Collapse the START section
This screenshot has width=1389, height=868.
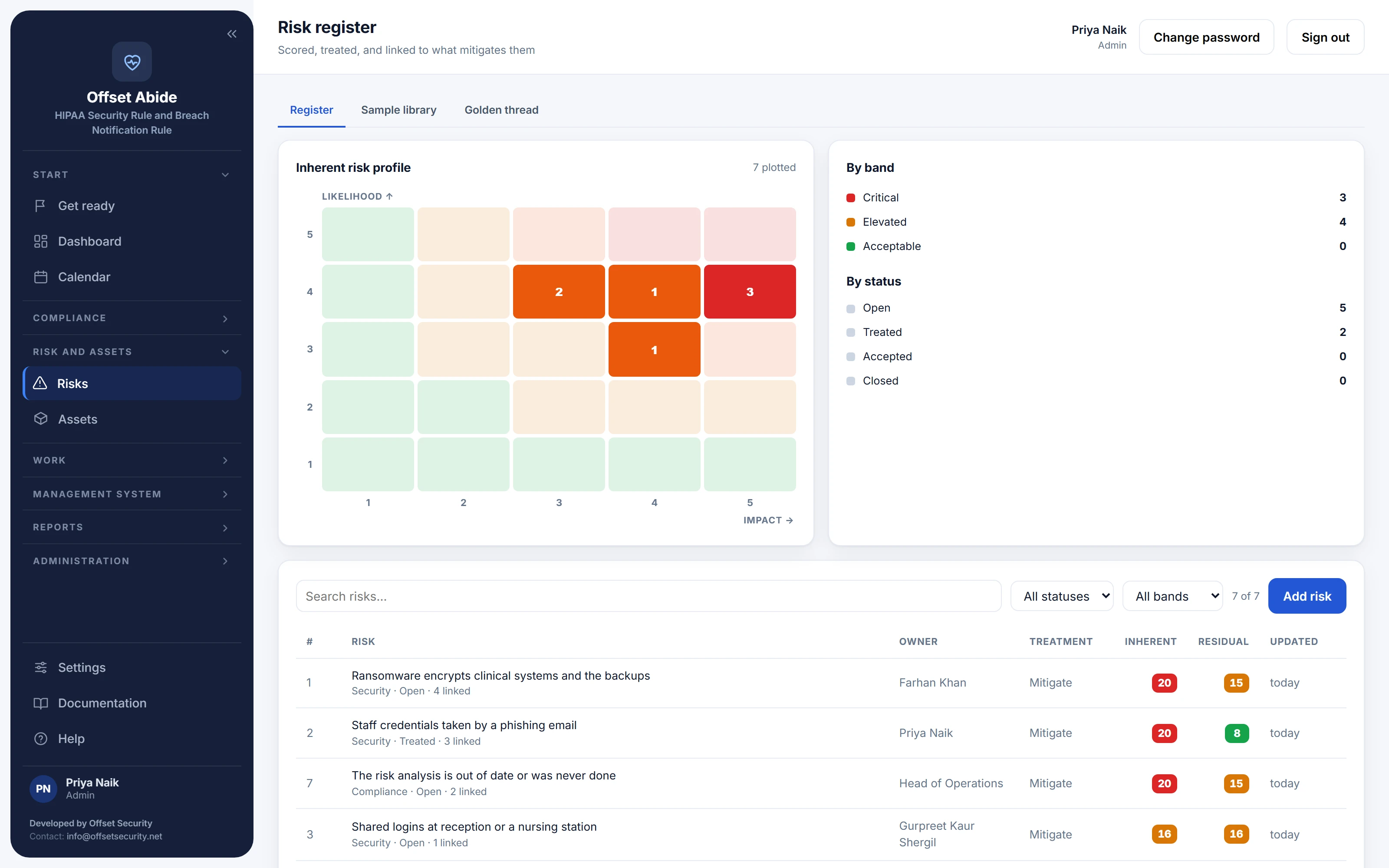pyautogui.click(x=132, y=174)
